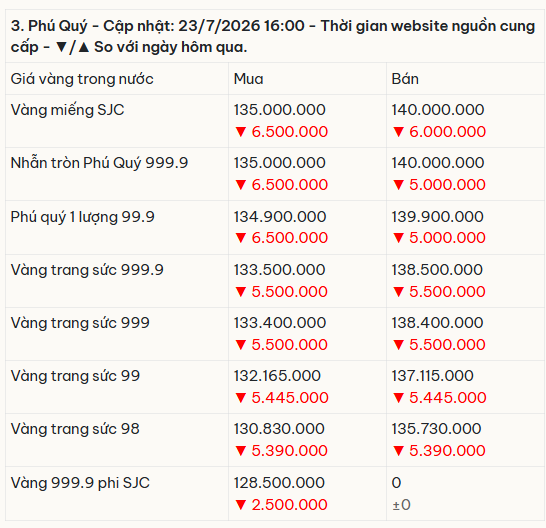Viewport: 546px width, 528px height.
Task: Select the Mua column header
Action: click(248, 79)
